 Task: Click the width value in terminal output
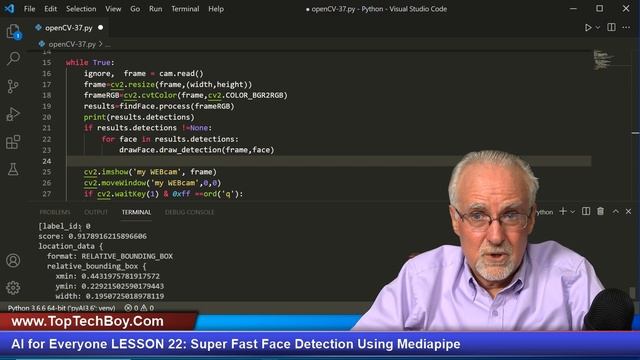click(124, 296)
